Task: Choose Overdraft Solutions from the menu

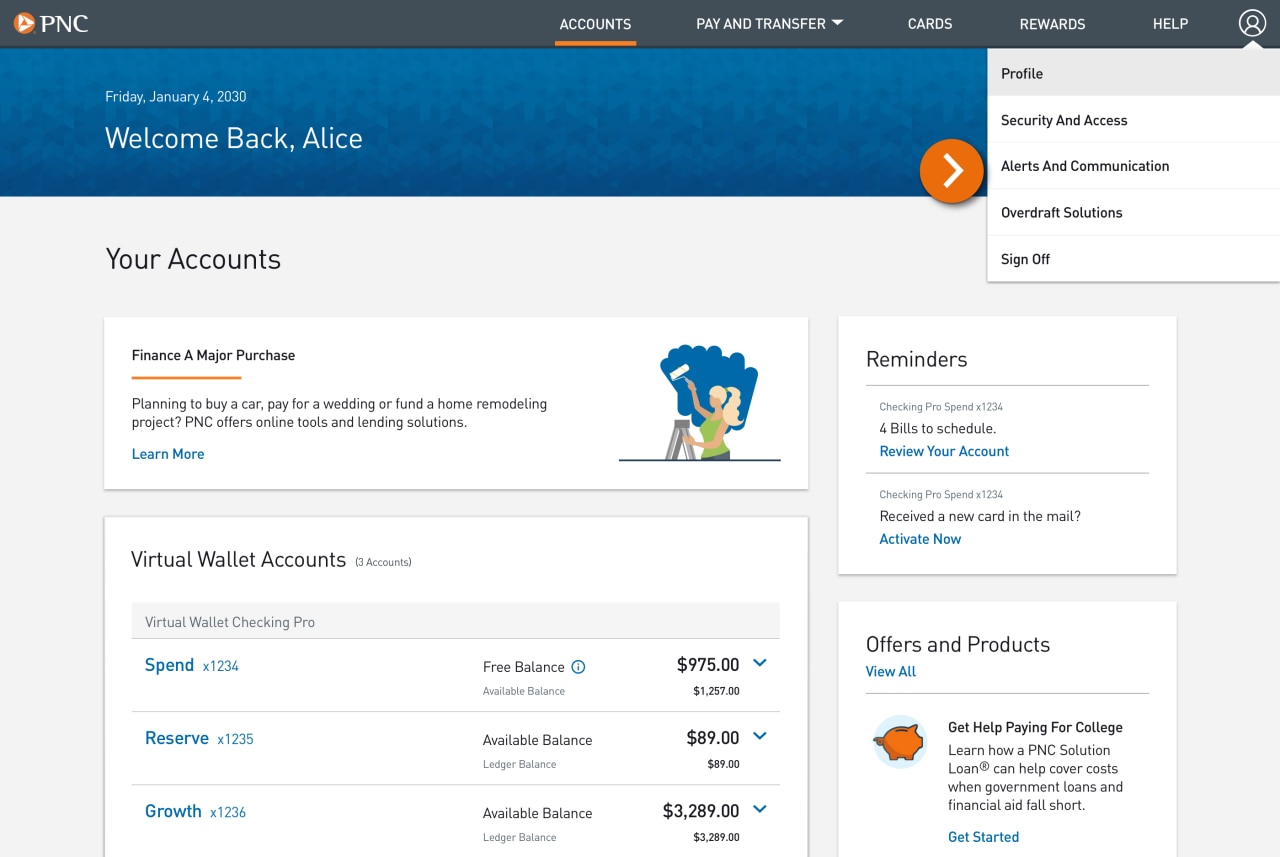Action: point(1061,212)
